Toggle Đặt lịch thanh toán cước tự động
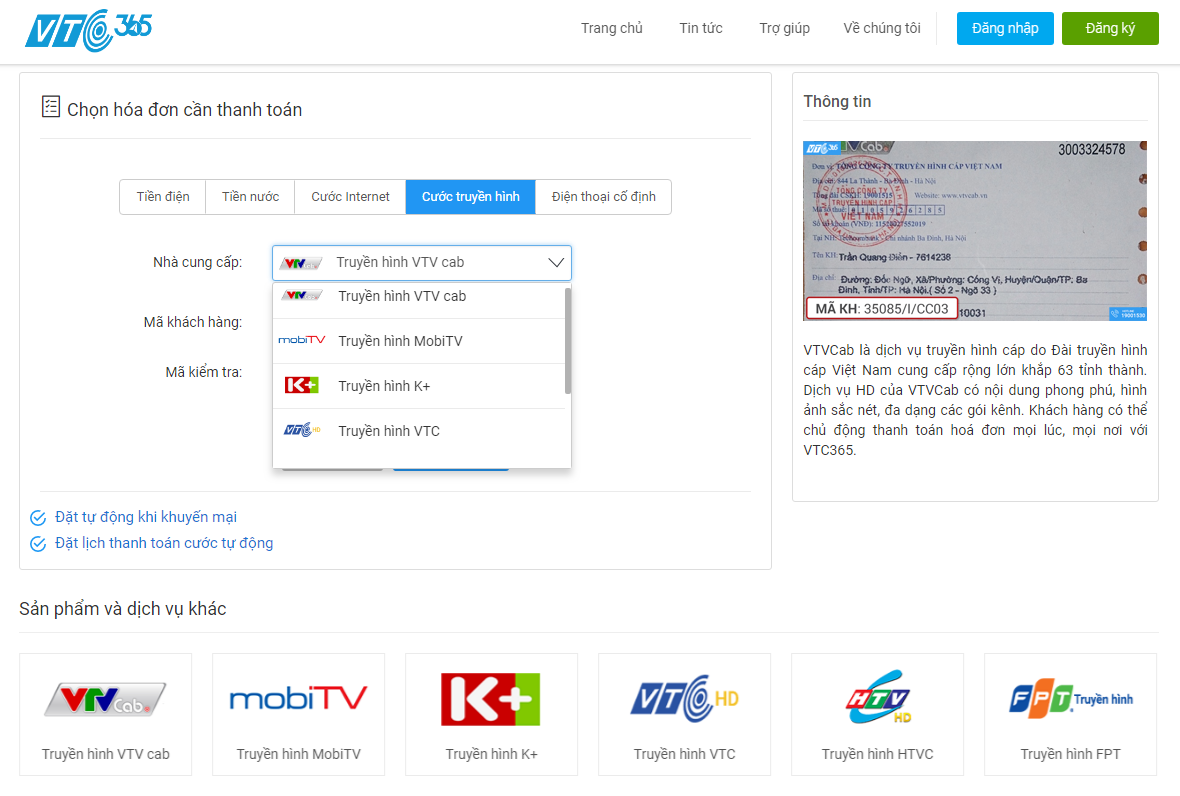The image size is (1180, 796). (x=38, y=544)
